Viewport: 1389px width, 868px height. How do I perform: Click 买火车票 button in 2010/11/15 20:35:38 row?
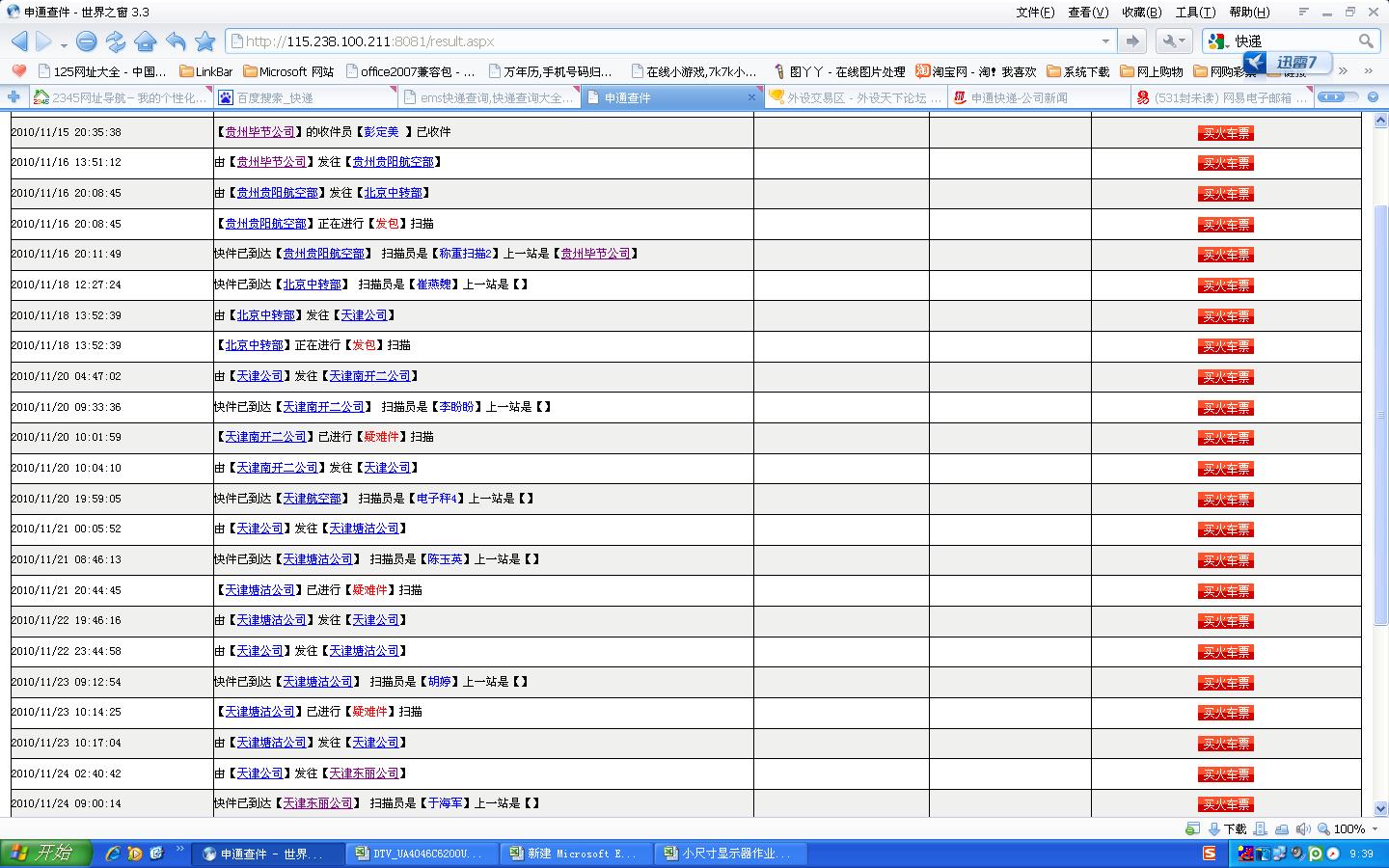pos(1226,133)
